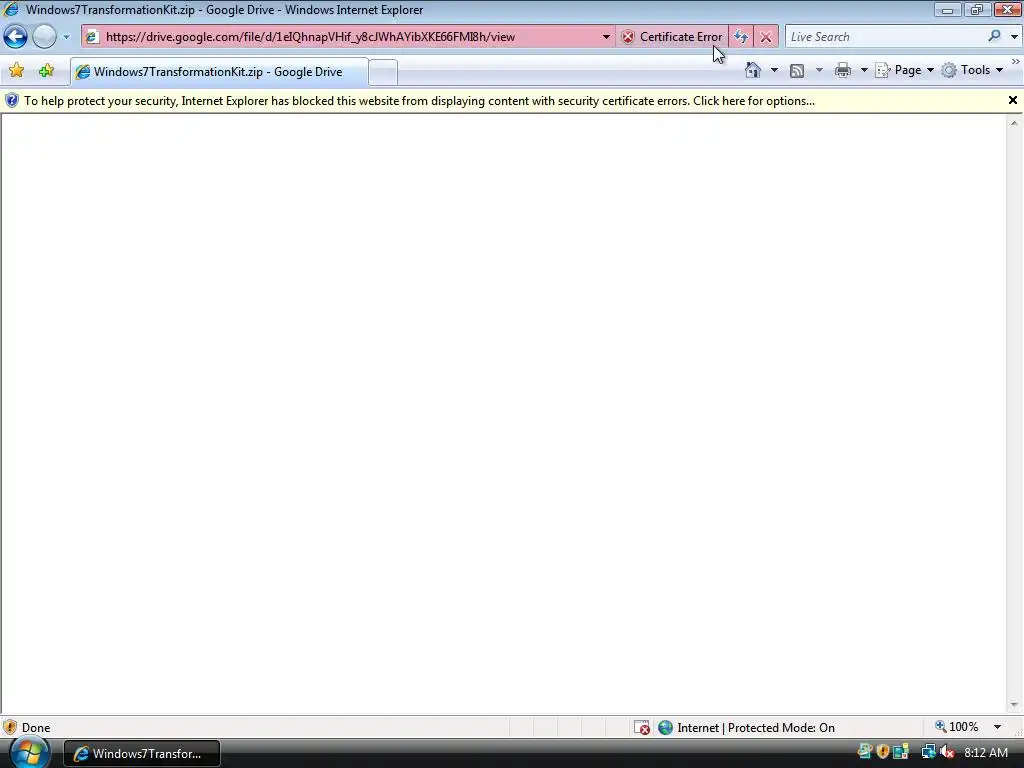
Task: Click the muted volume tray icon
Action: tap(947, 752)
